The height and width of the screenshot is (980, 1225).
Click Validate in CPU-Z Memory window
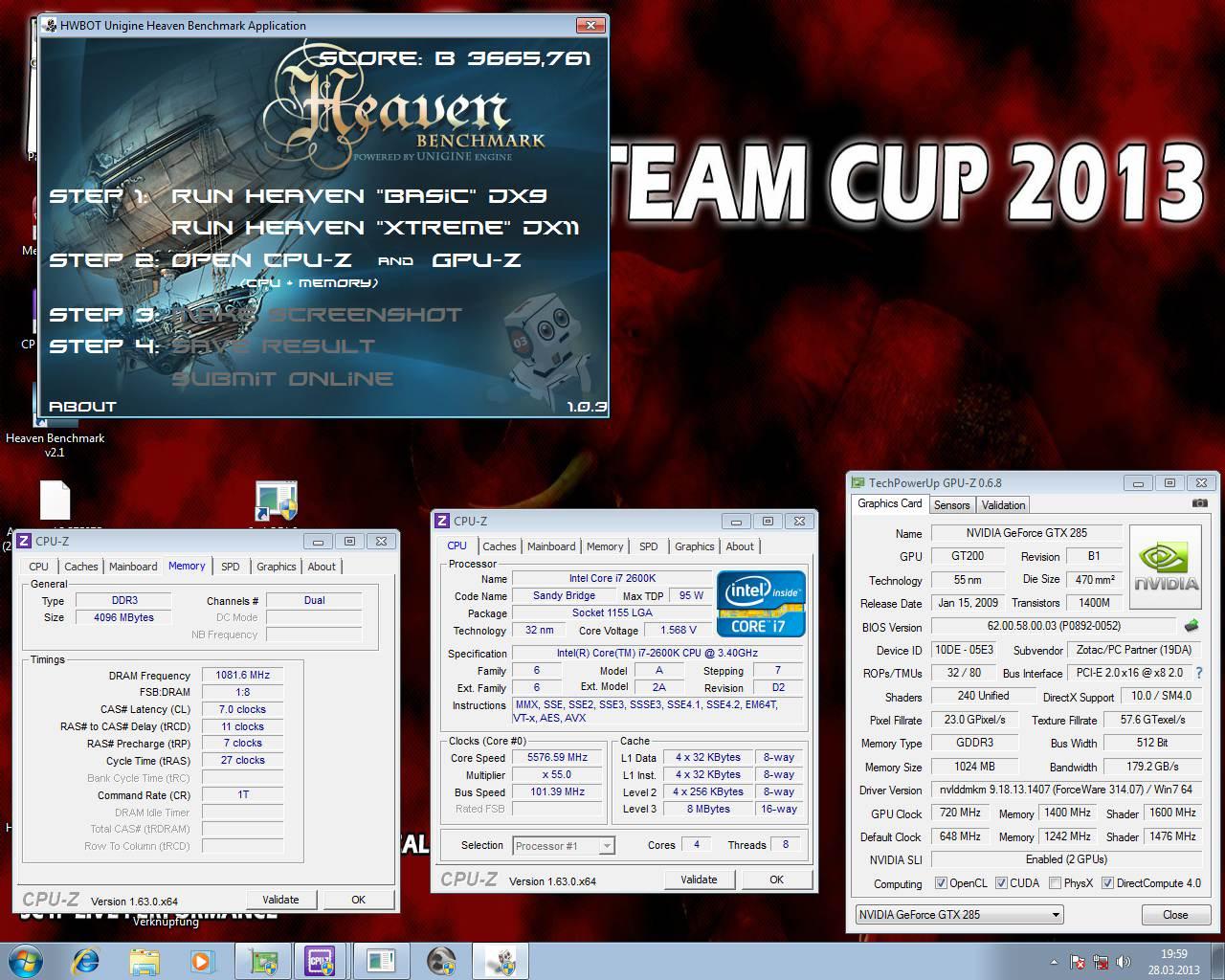tap(280, 900)
